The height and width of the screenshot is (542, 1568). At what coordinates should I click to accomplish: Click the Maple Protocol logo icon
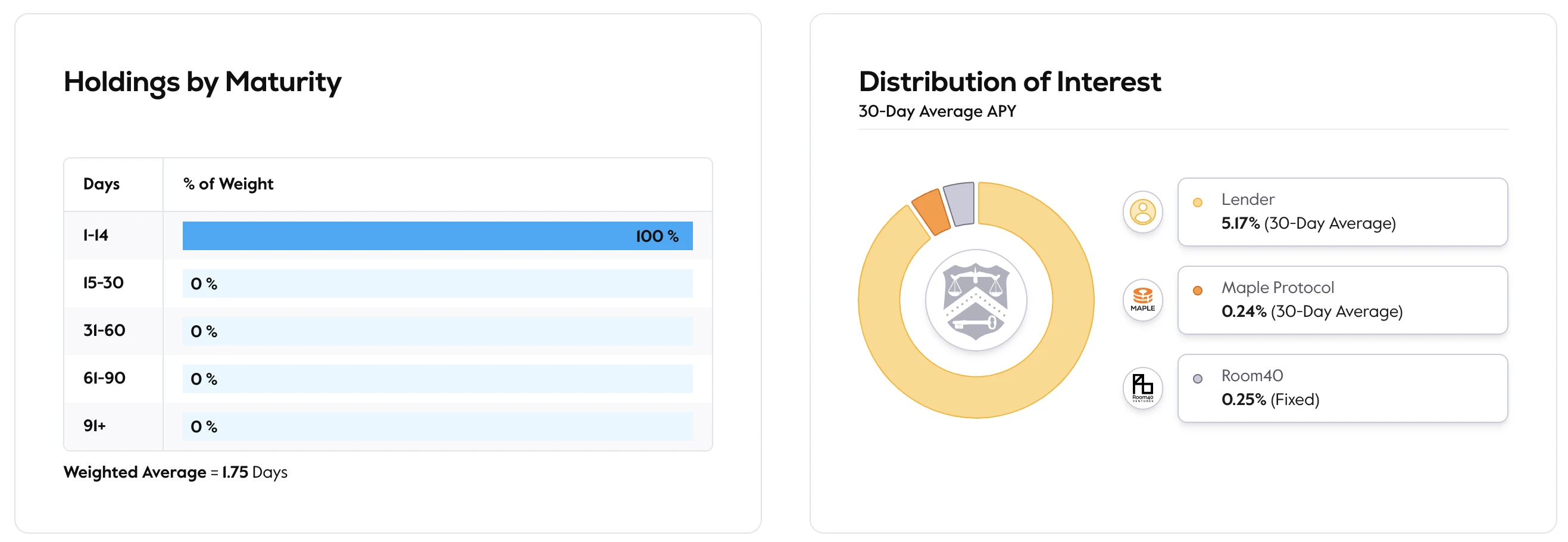click(1142, 300)
